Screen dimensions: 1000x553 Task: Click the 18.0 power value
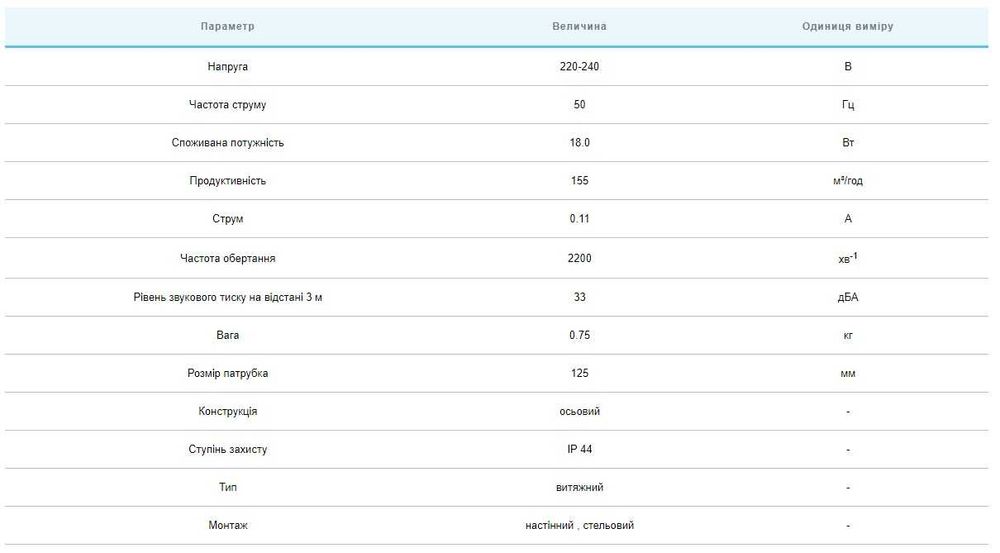click(x=580, y=143)
